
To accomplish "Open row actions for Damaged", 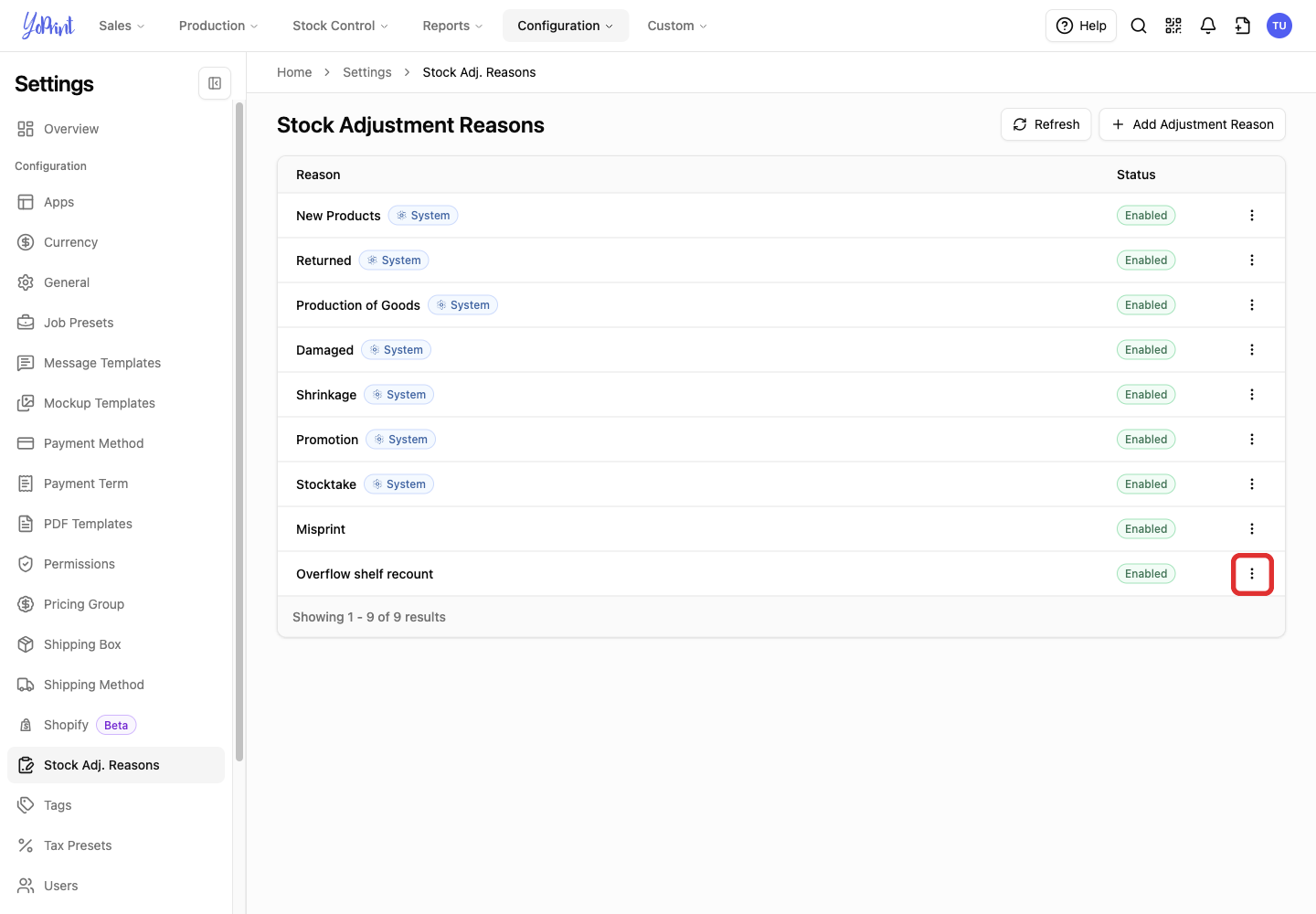I will [1252, 350].
